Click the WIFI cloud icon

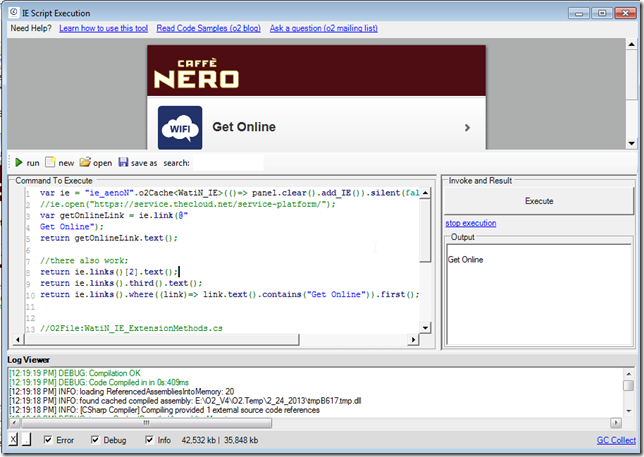point(179,128)
